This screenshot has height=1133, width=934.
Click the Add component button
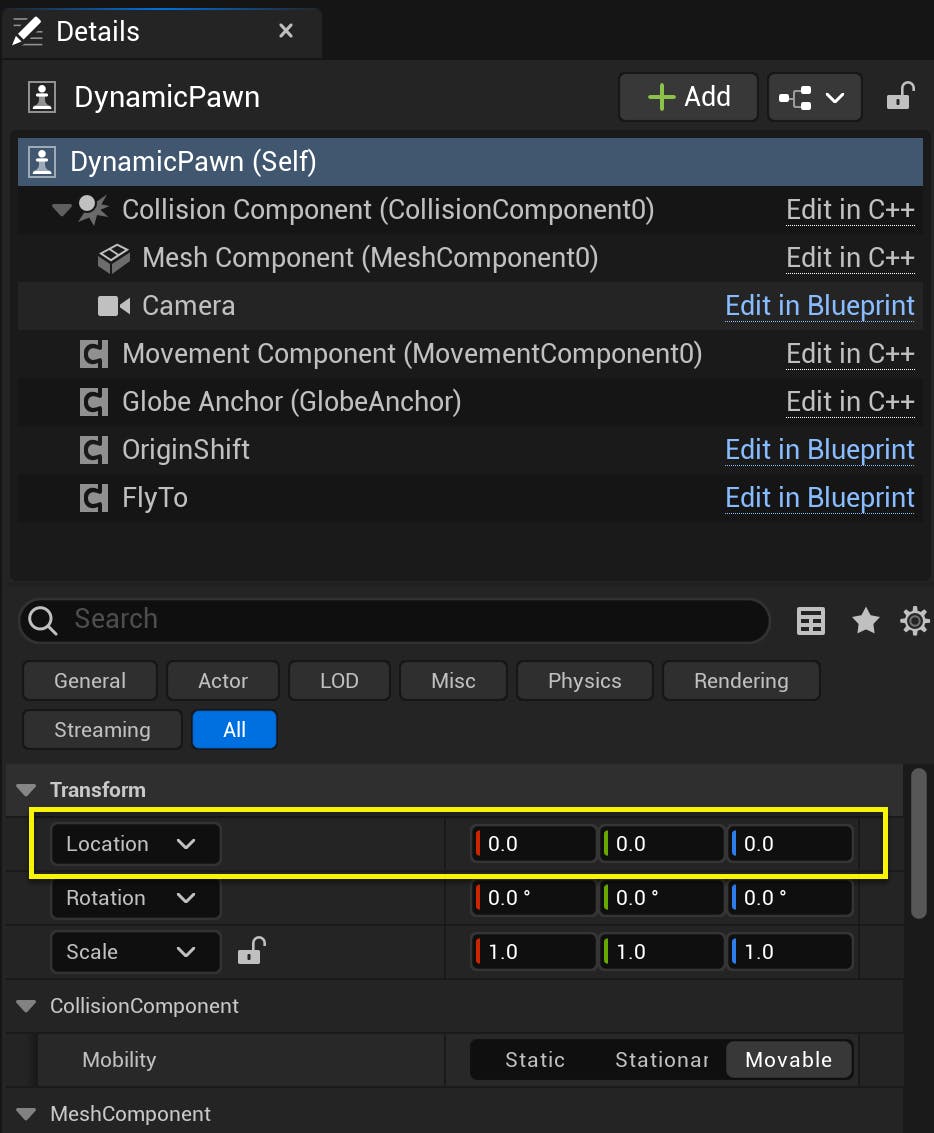pyautogui.click(x=688, y=96)
